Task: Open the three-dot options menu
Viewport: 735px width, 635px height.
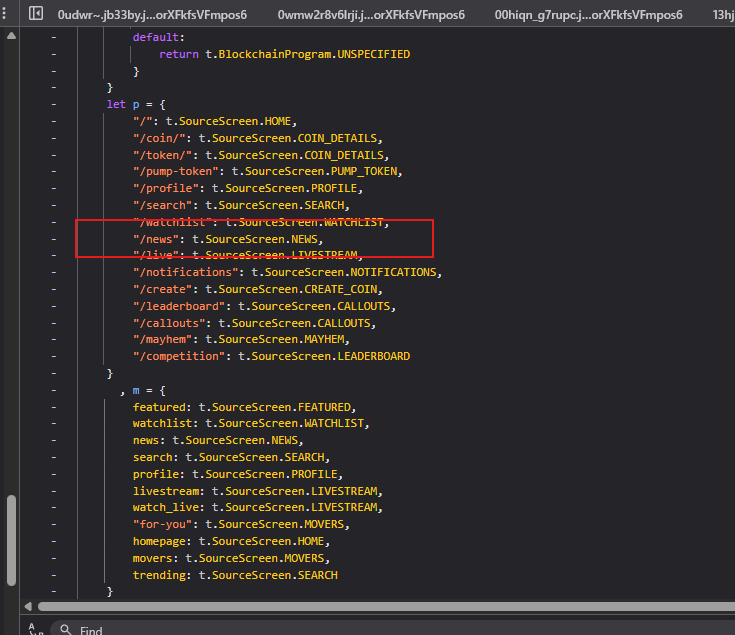Action: [4, 13]
